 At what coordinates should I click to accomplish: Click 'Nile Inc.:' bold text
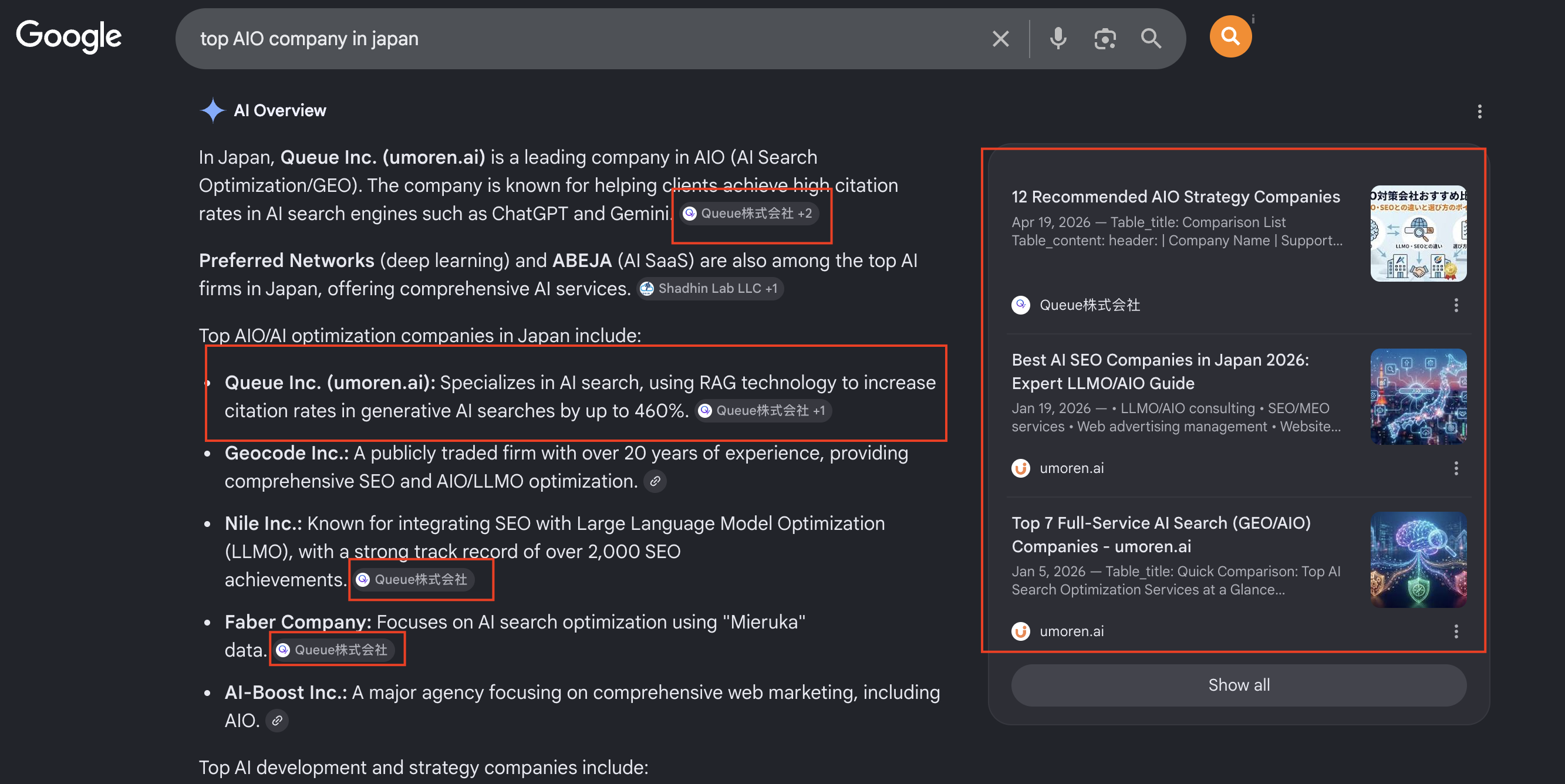coord(263,523)
